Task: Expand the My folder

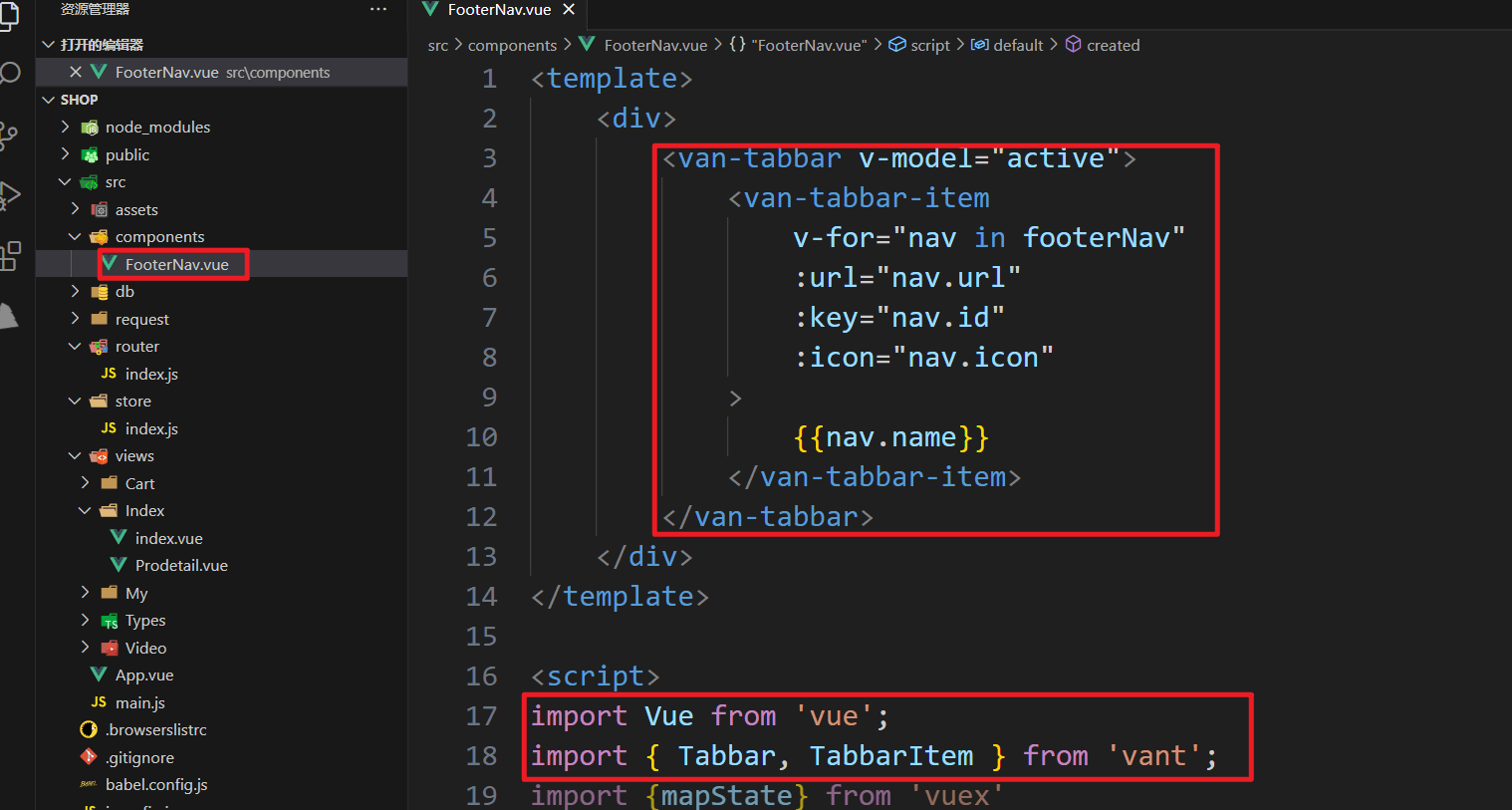Action: 86,593
